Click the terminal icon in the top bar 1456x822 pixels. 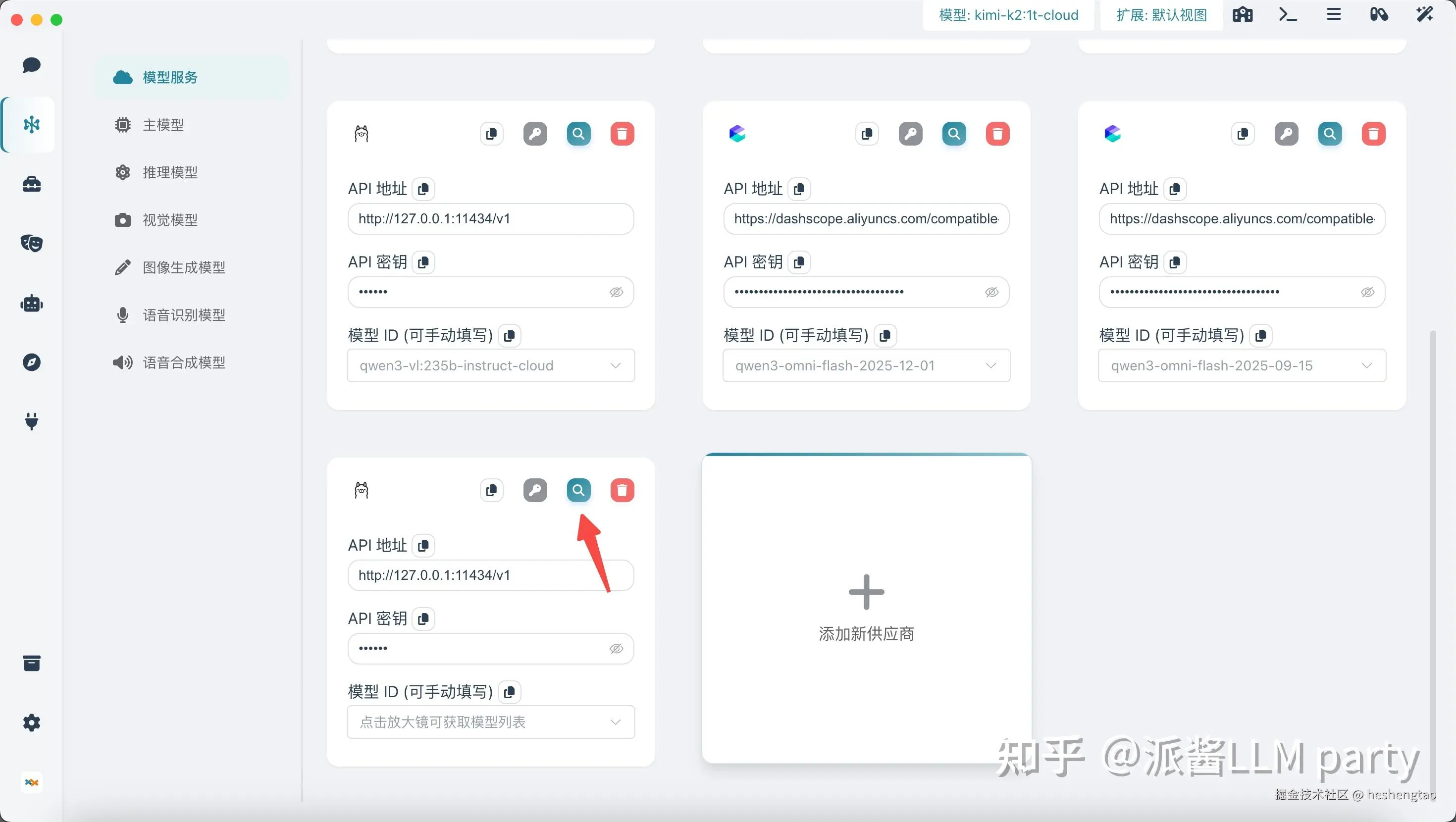click(1288, 15)
